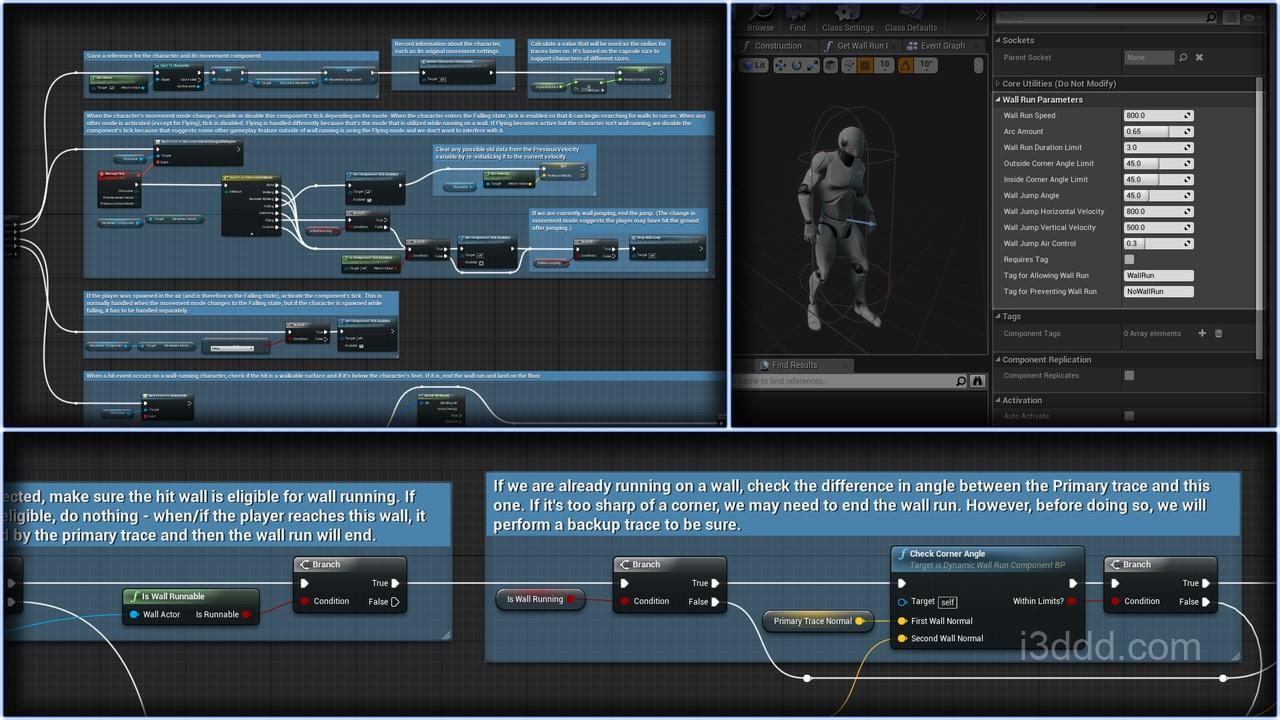
Task: Toggle the Component Replicates checkbox
Action: point(1129,376)
